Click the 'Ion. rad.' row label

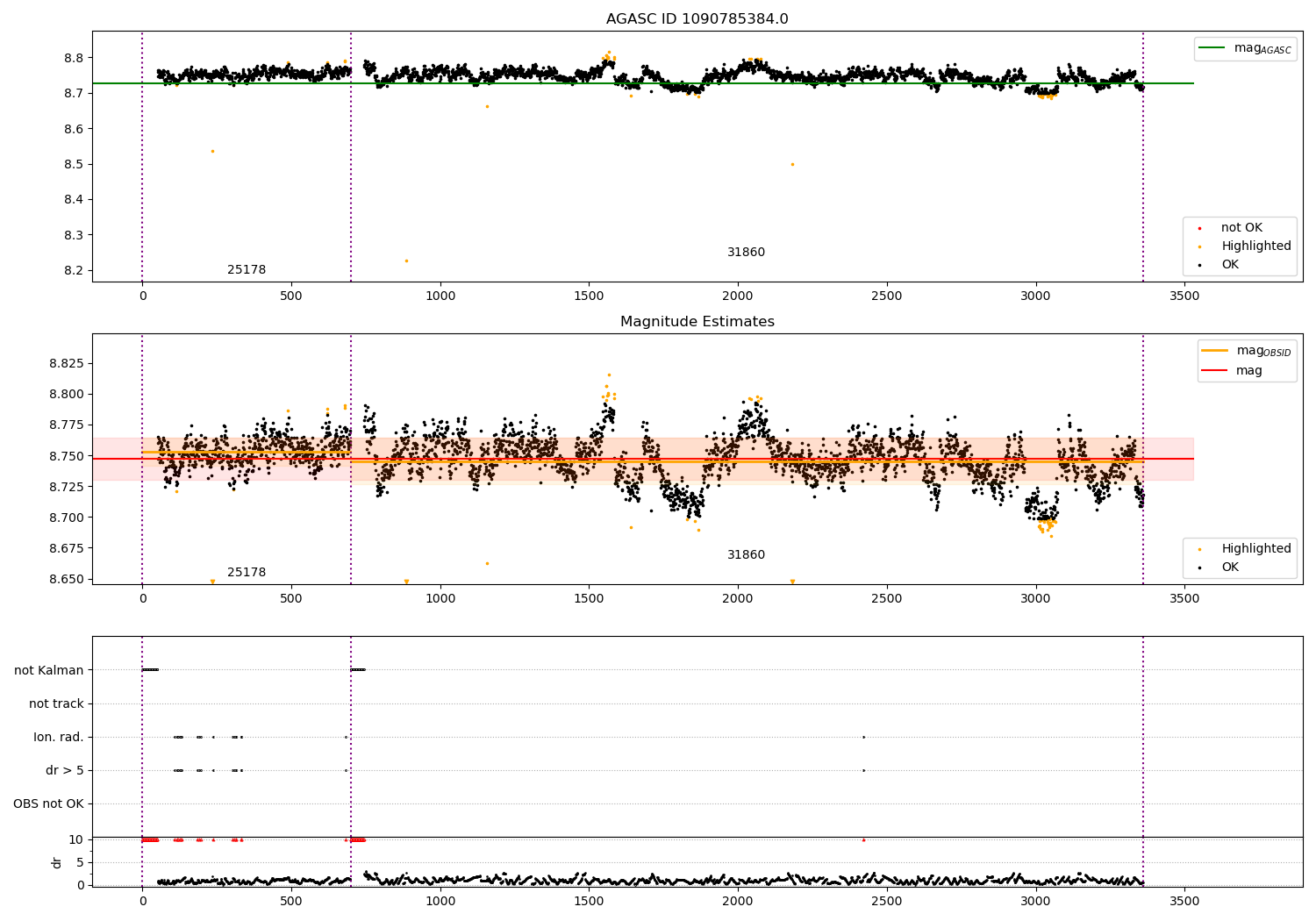click(x=59, y=737)
